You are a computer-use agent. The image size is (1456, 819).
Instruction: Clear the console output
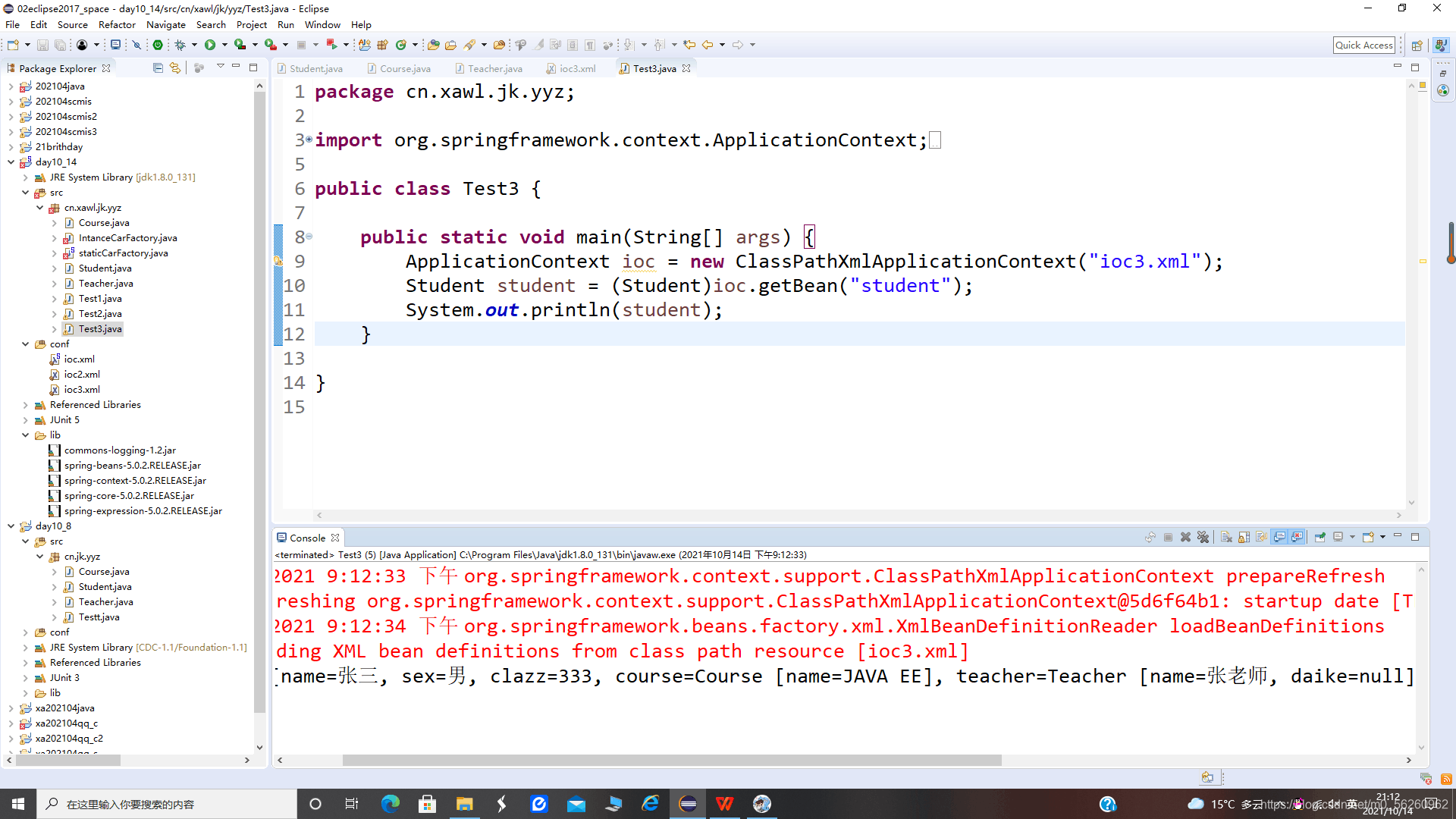click(1226, 537)
